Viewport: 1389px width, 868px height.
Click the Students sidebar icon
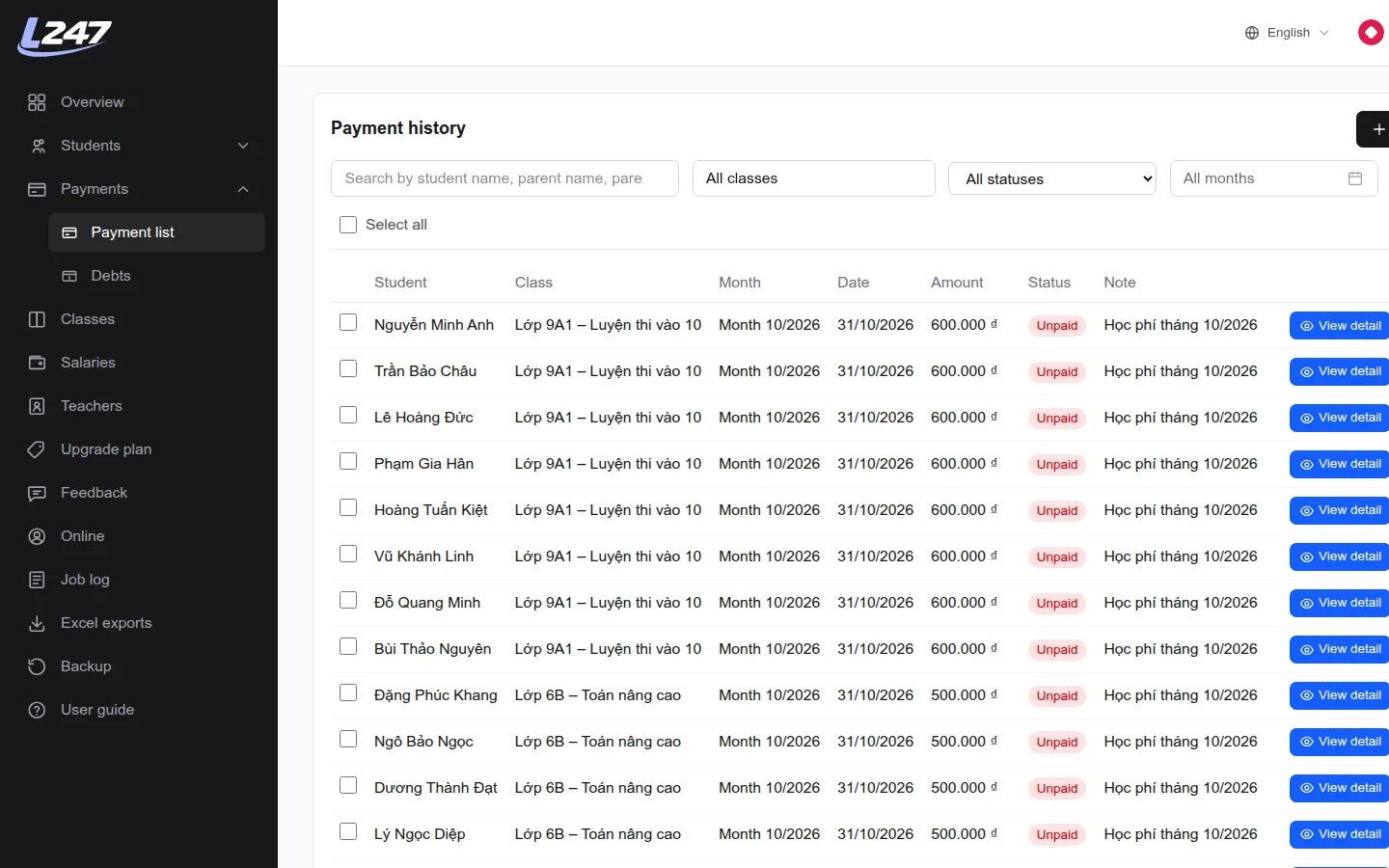[x=37, y=146]
